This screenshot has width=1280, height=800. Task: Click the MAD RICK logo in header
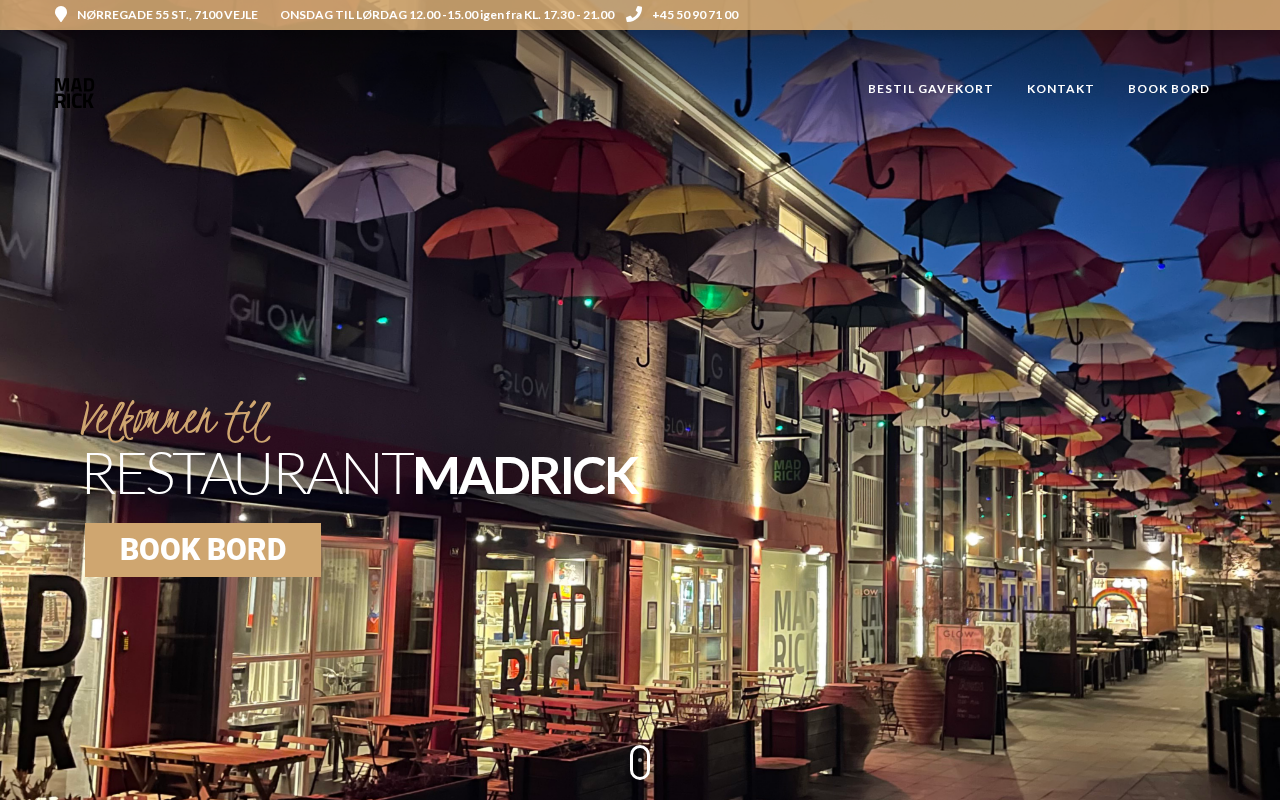coord(74,93)
